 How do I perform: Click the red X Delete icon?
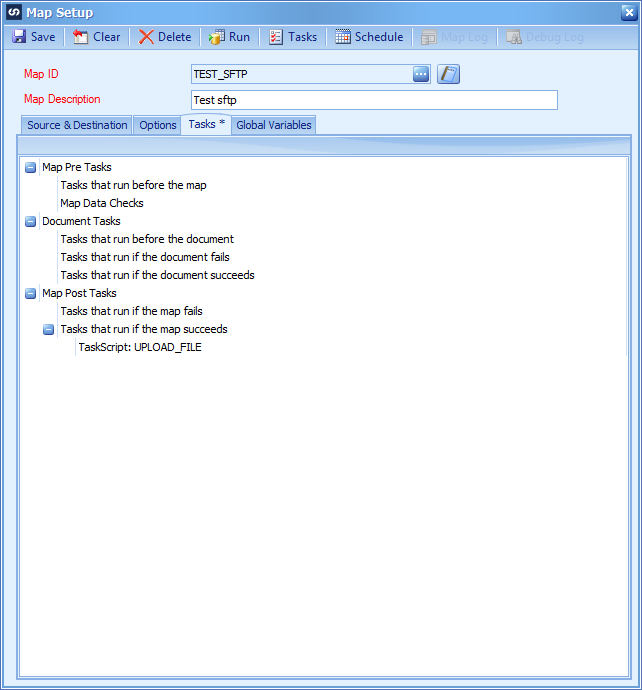click(x=146, y=37)
